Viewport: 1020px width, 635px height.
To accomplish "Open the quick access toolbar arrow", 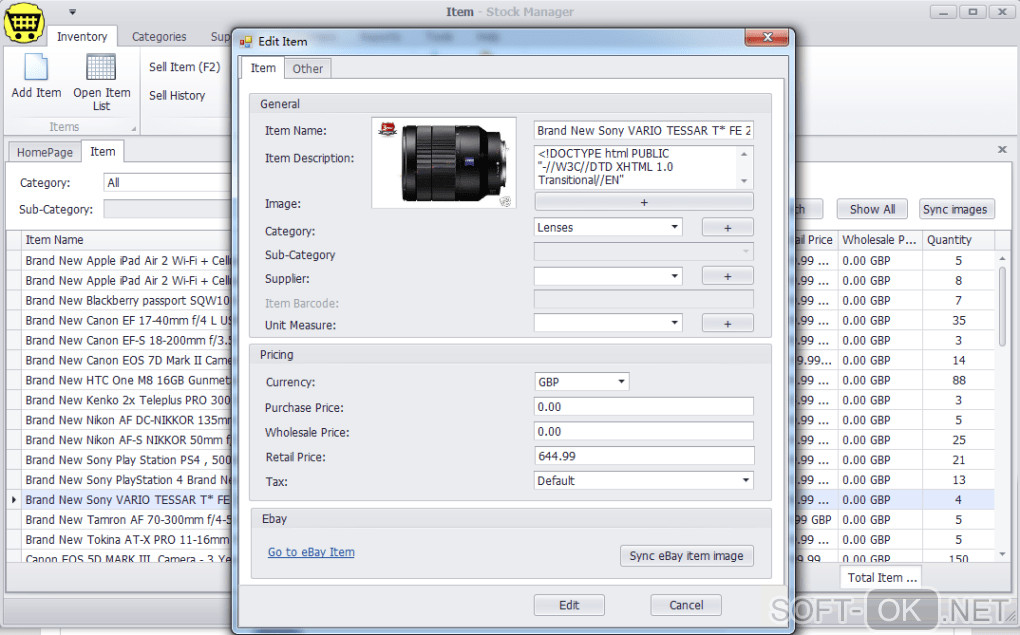I will click(x=73, y=12).
